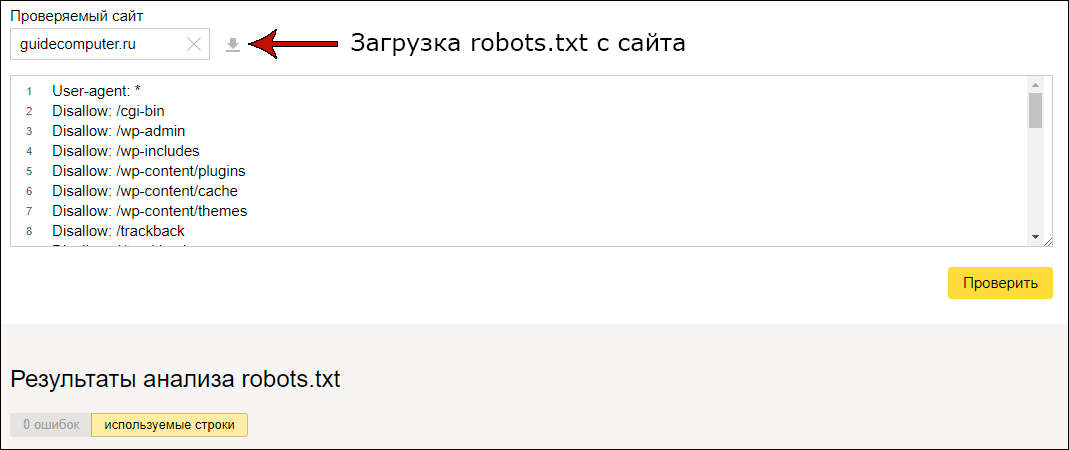Click the robots.txt text area scrollbar thumb
Screen dimensions: 1069x450
pyautogui.click(x=1035, y=110)
